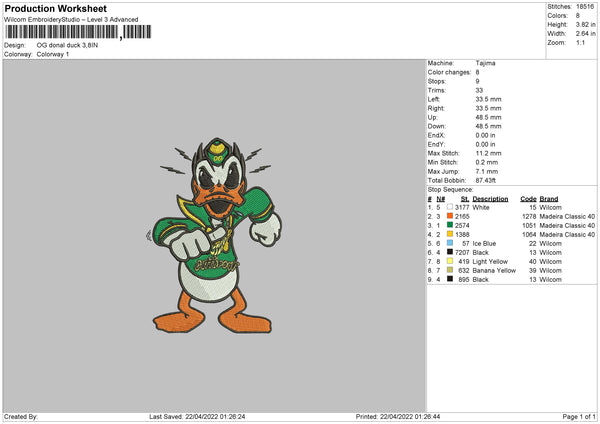The image size is (600, 424).
Task: Click the 'Colorway 1' value
Action: point(53,54)
